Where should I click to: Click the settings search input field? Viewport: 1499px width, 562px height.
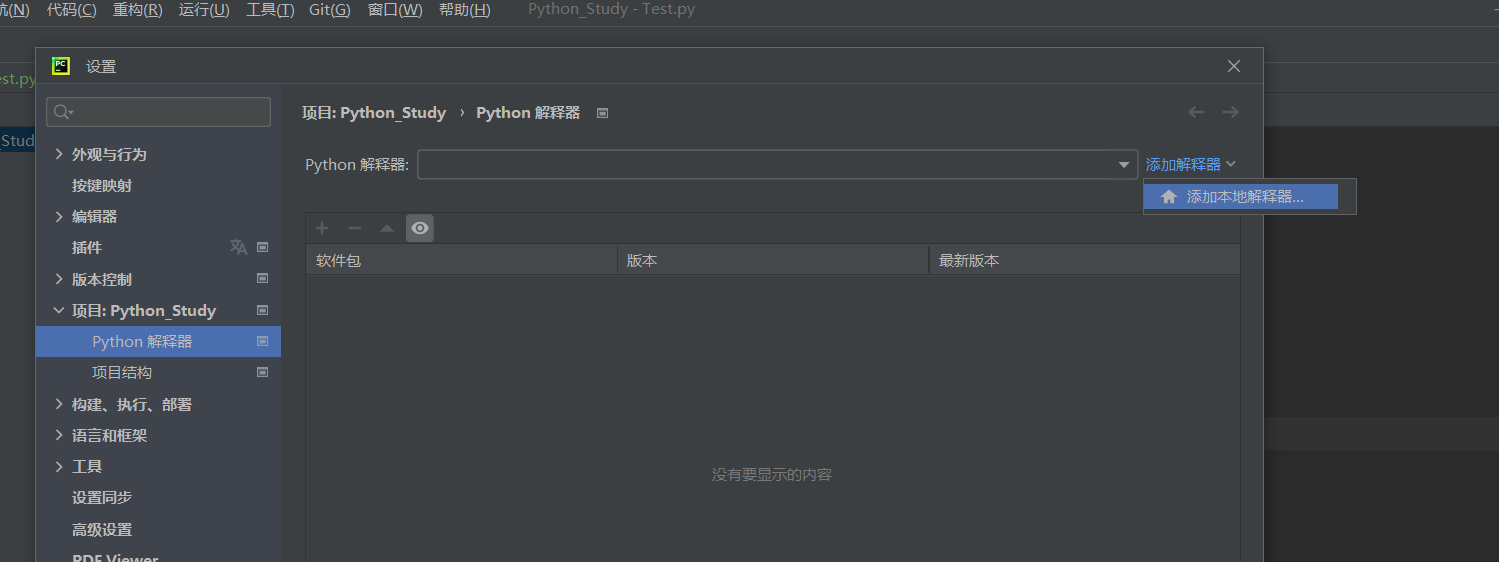(159, 112)
